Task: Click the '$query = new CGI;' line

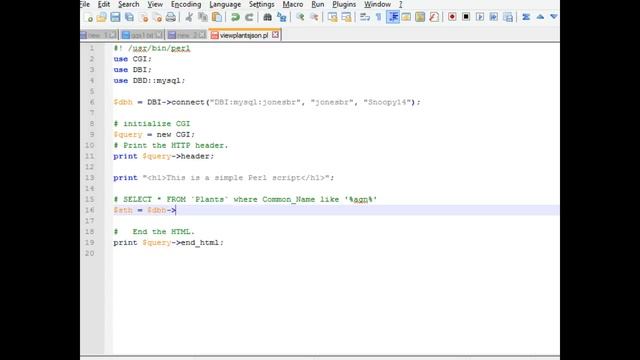Action: click(154, 134)
